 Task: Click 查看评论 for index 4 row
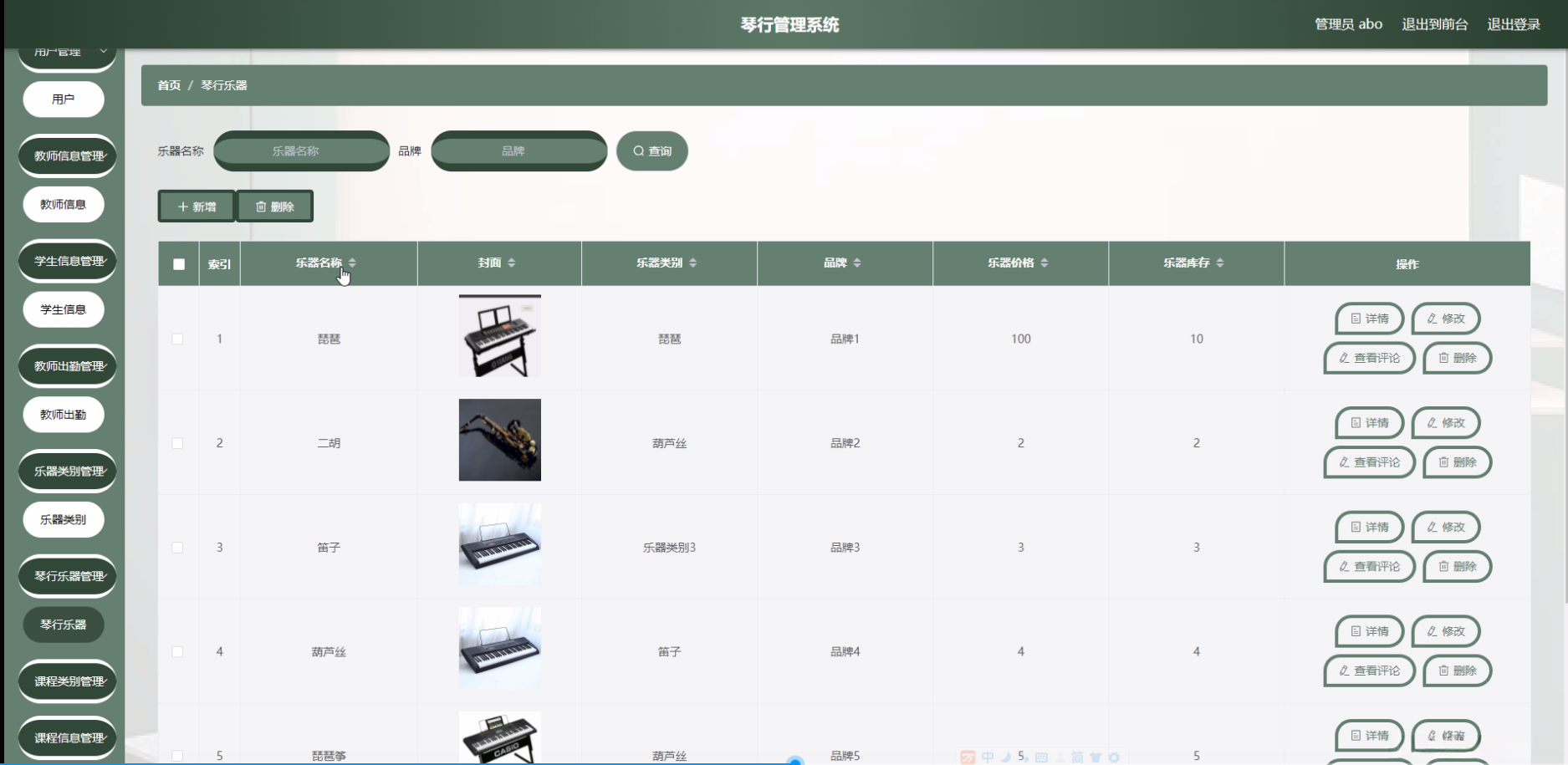[1369, 671]
